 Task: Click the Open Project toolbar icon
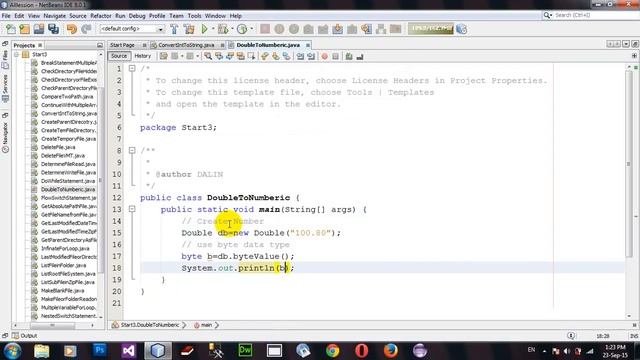39,29
